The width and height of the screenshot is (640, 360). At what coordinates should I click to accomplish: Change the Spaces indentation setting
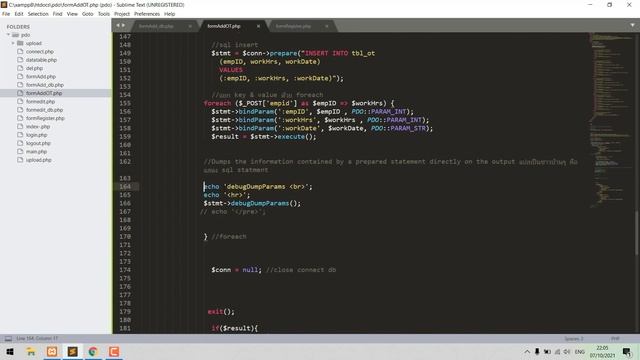(x=573, y=339)
